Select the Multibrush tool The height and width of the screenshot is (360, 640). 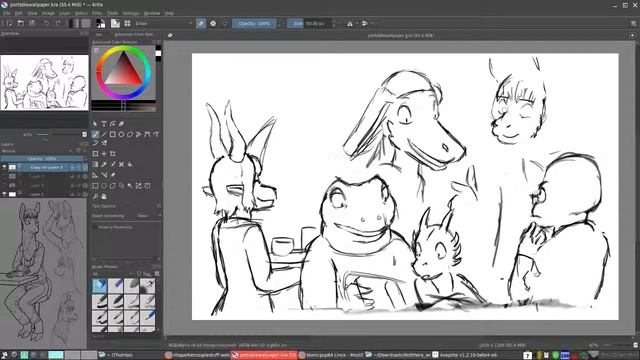pos(104,143)
